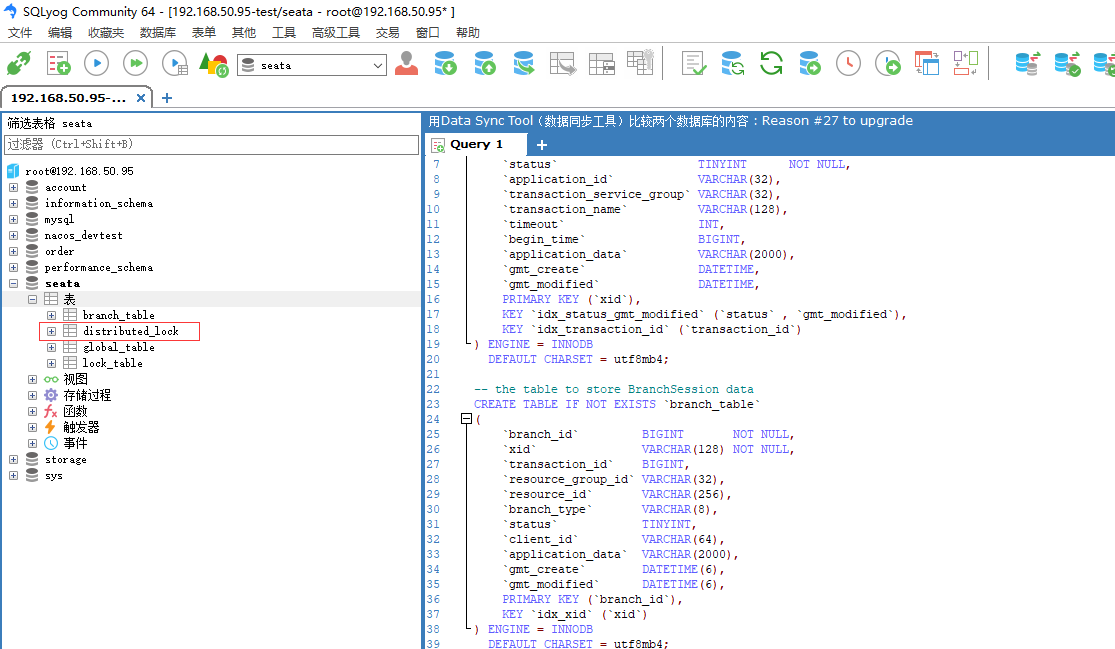Collapse the seata database node

(x=14, y=284)
